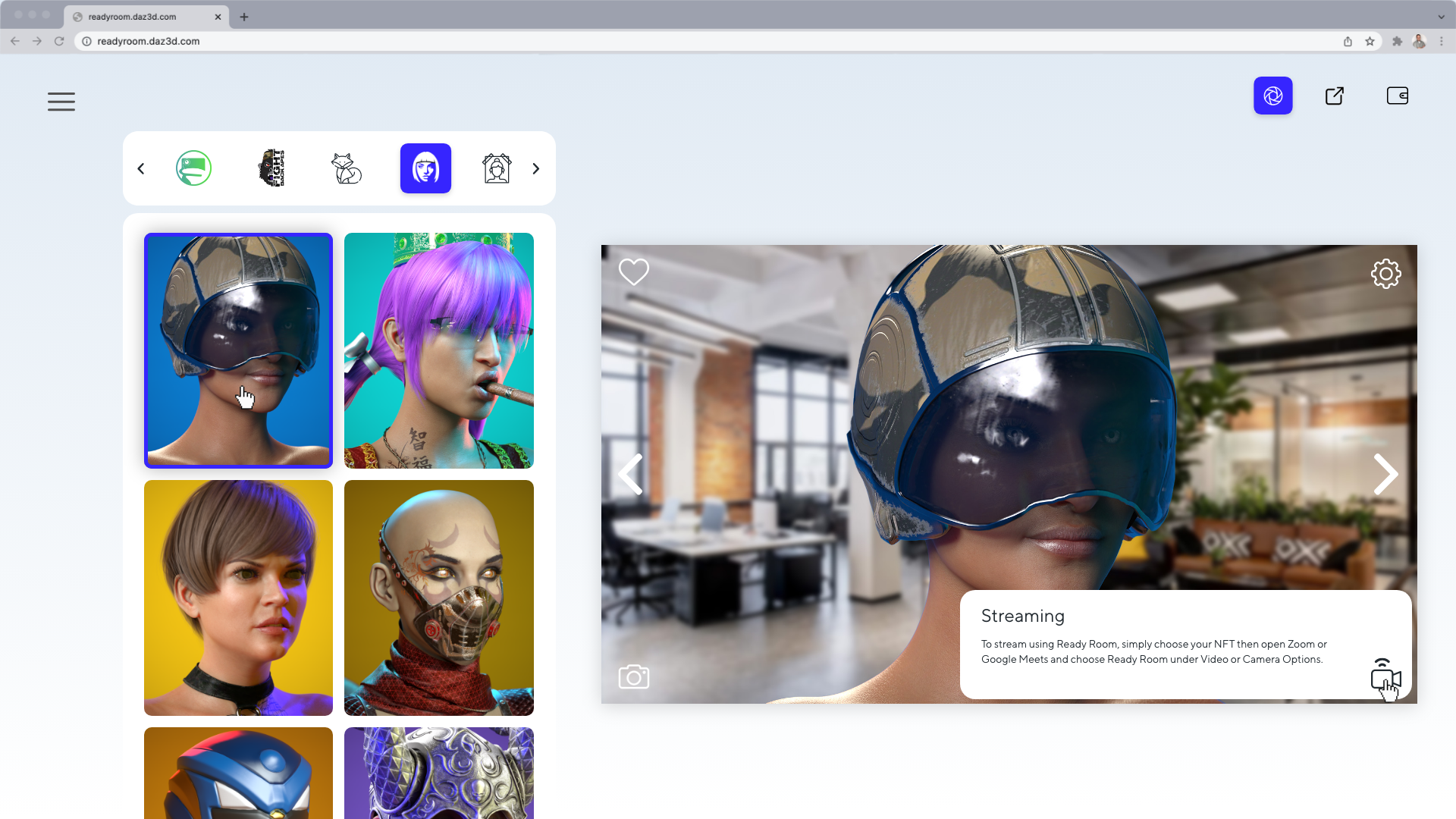
Task: Select the ornate silver helmet avatar
Action: pos(439,773)
